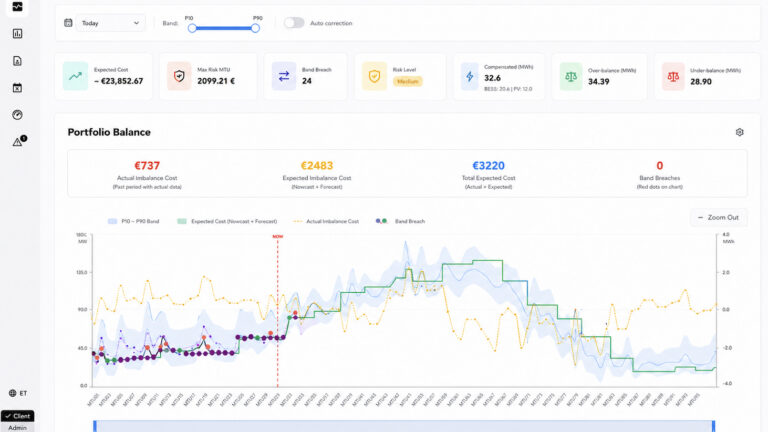Toggle Actual Imbalance Cost legend series
Screen dimensions: 768x432
tap(326, 221)
